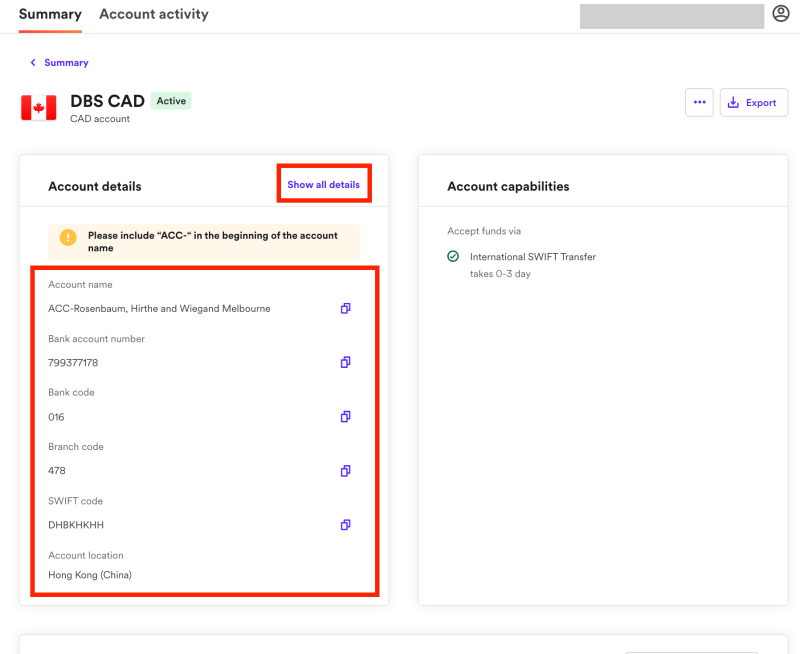Click the Hong Kong (China) location text
The width and height of the screenshot is (800, 654).
tap(90, 575)
